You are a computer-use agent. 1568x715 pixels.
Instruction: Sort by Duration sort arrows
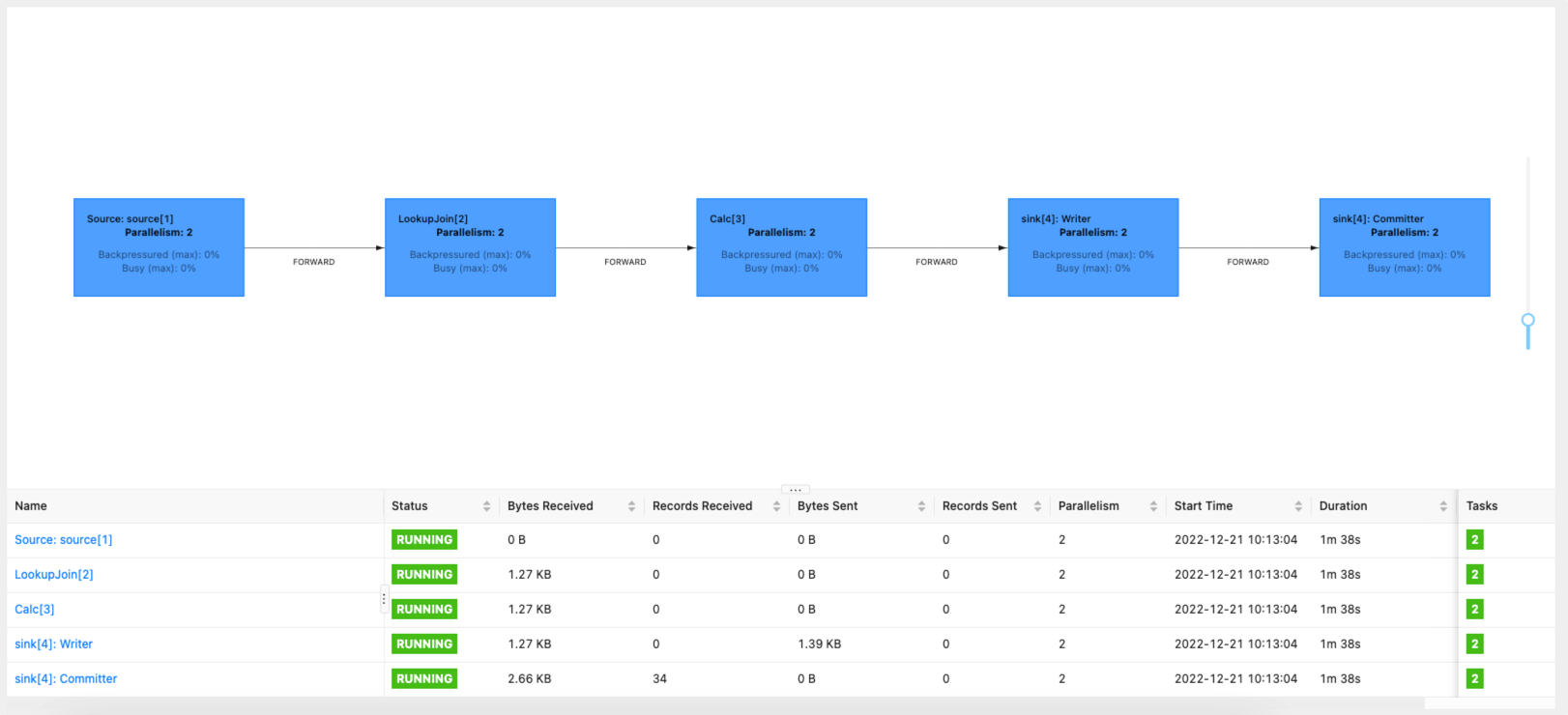(1443, 506)
